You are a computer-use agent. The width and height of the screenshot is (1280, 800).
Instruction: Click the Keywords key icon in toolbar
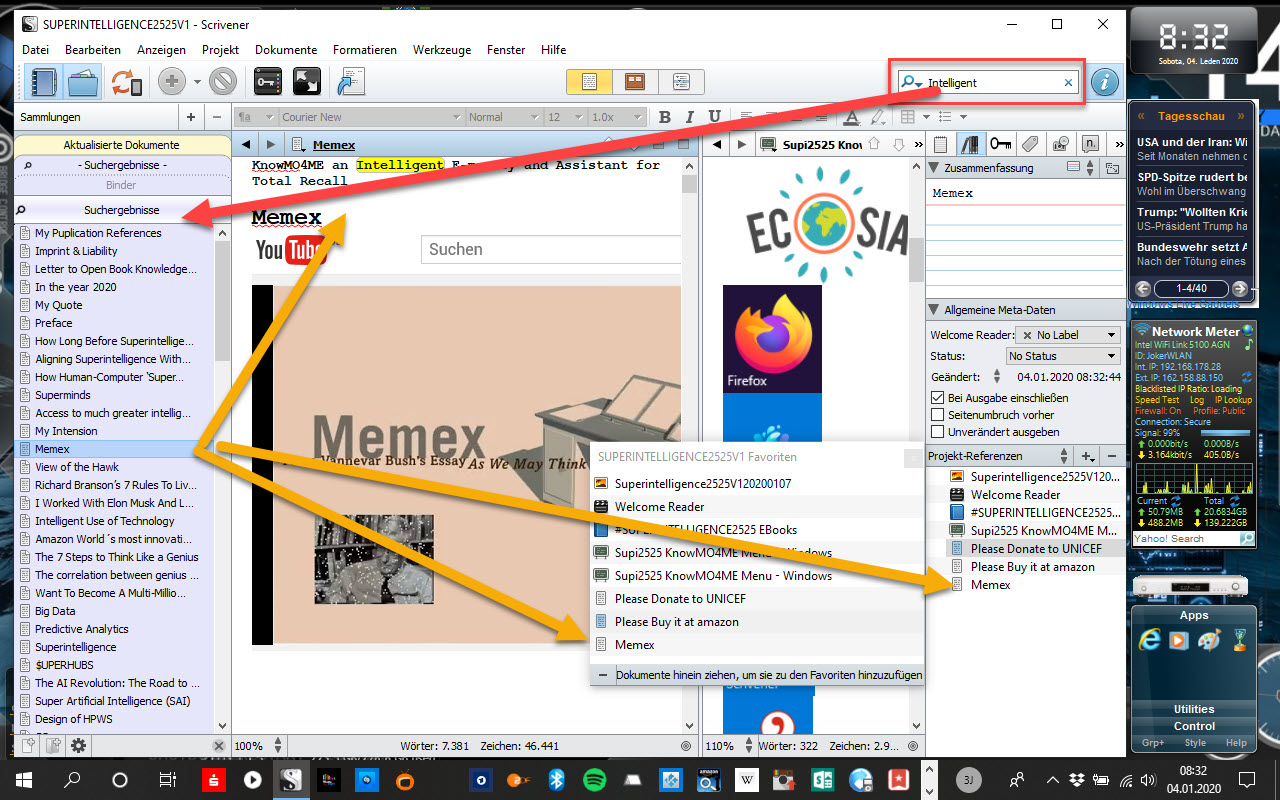tap(267, 82)
